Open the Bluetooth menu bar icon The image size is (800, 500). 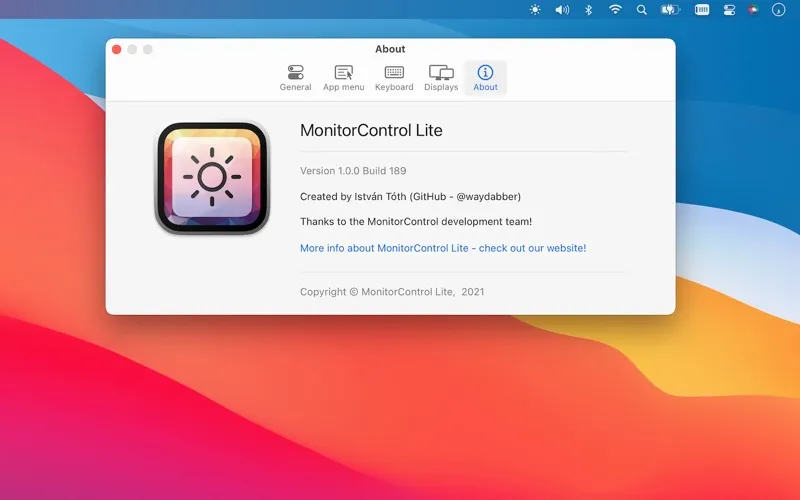pyautogui.click(x=588, y=10)
